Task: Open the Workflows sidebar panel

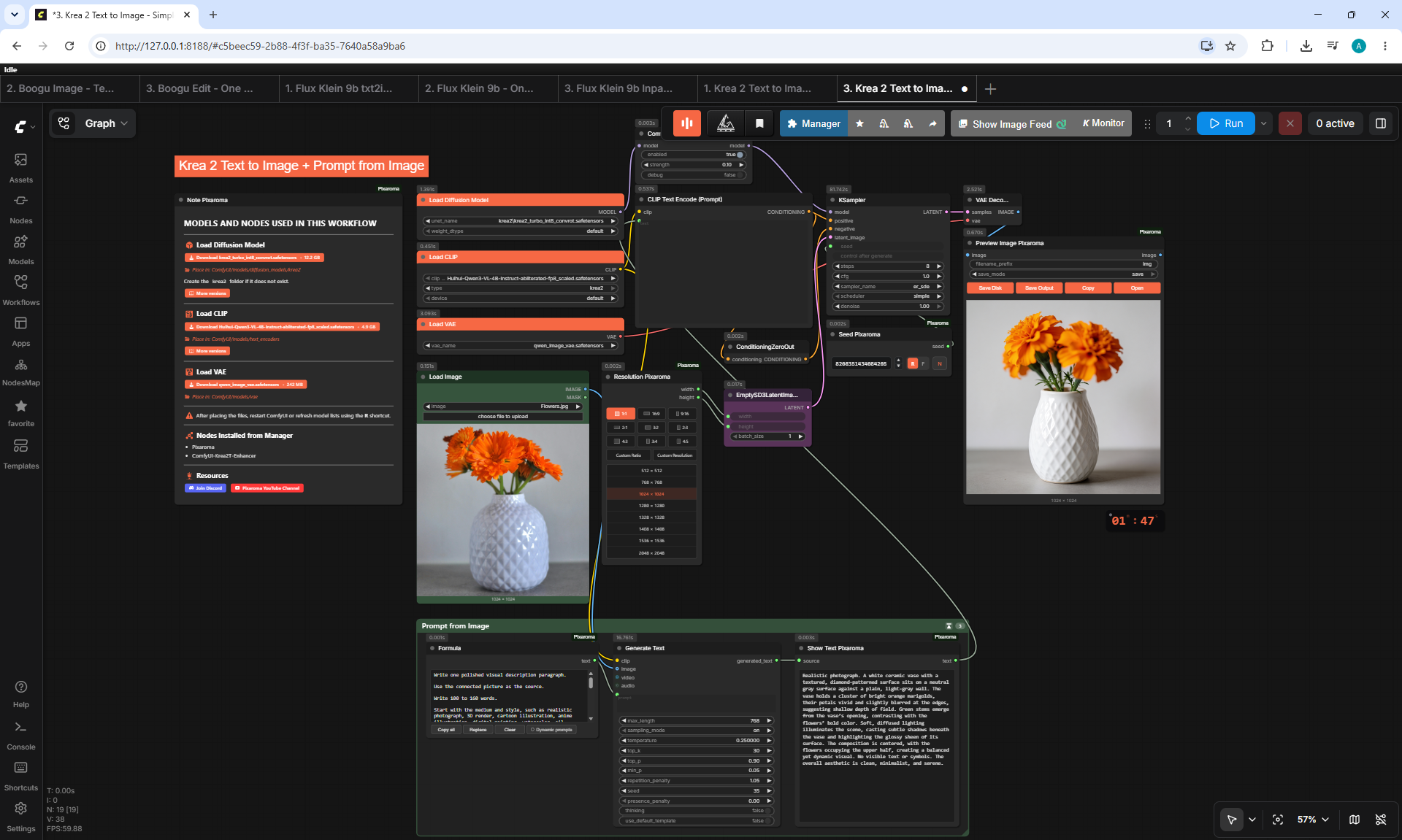Action: click(x=21, y=290)
